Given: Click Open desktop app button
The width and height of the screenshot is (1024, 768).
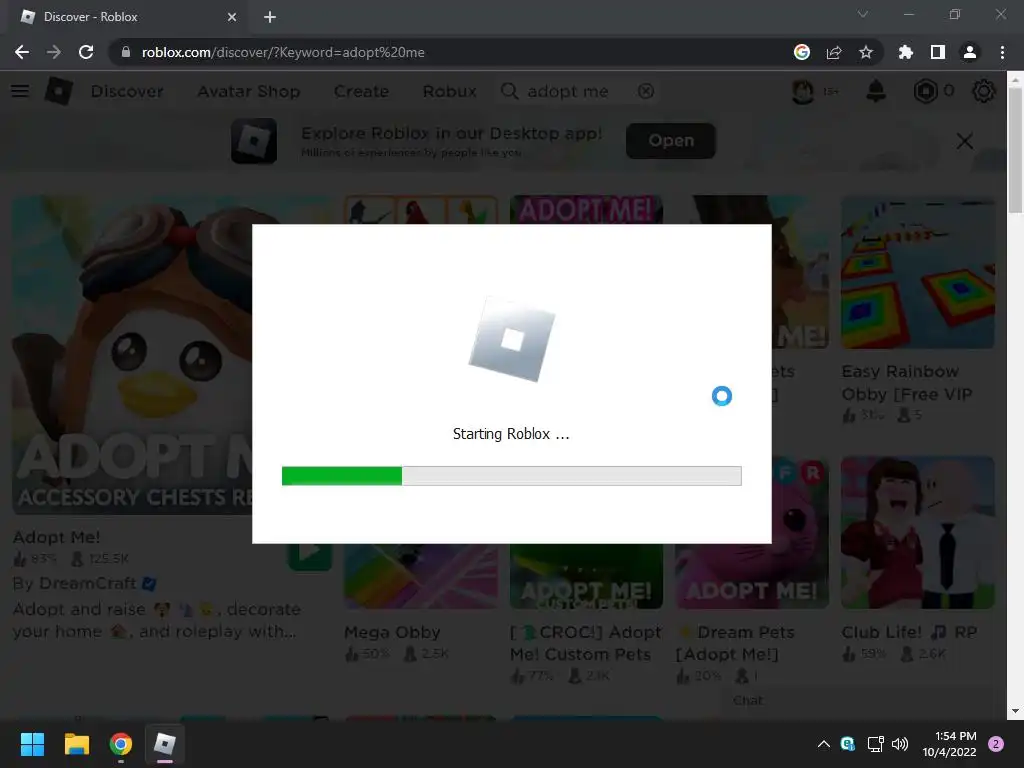Looking at the screenshot, I should [x=671, y=140].
